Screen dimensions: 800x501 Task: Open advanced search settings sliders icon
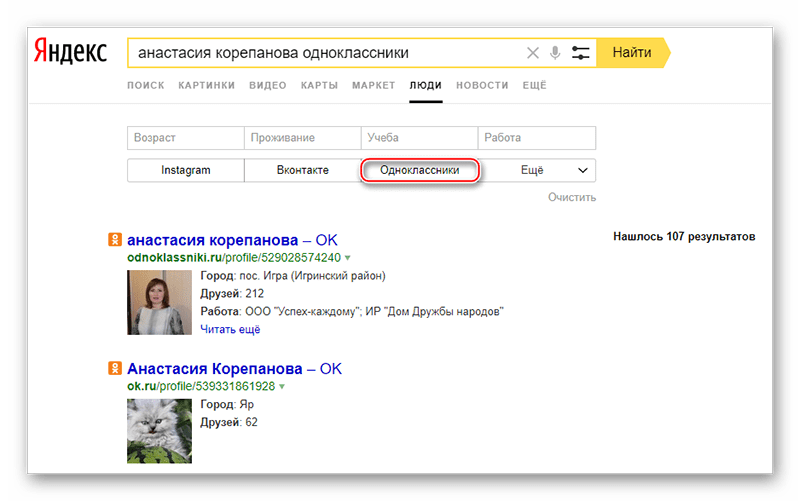click(581, 53)
